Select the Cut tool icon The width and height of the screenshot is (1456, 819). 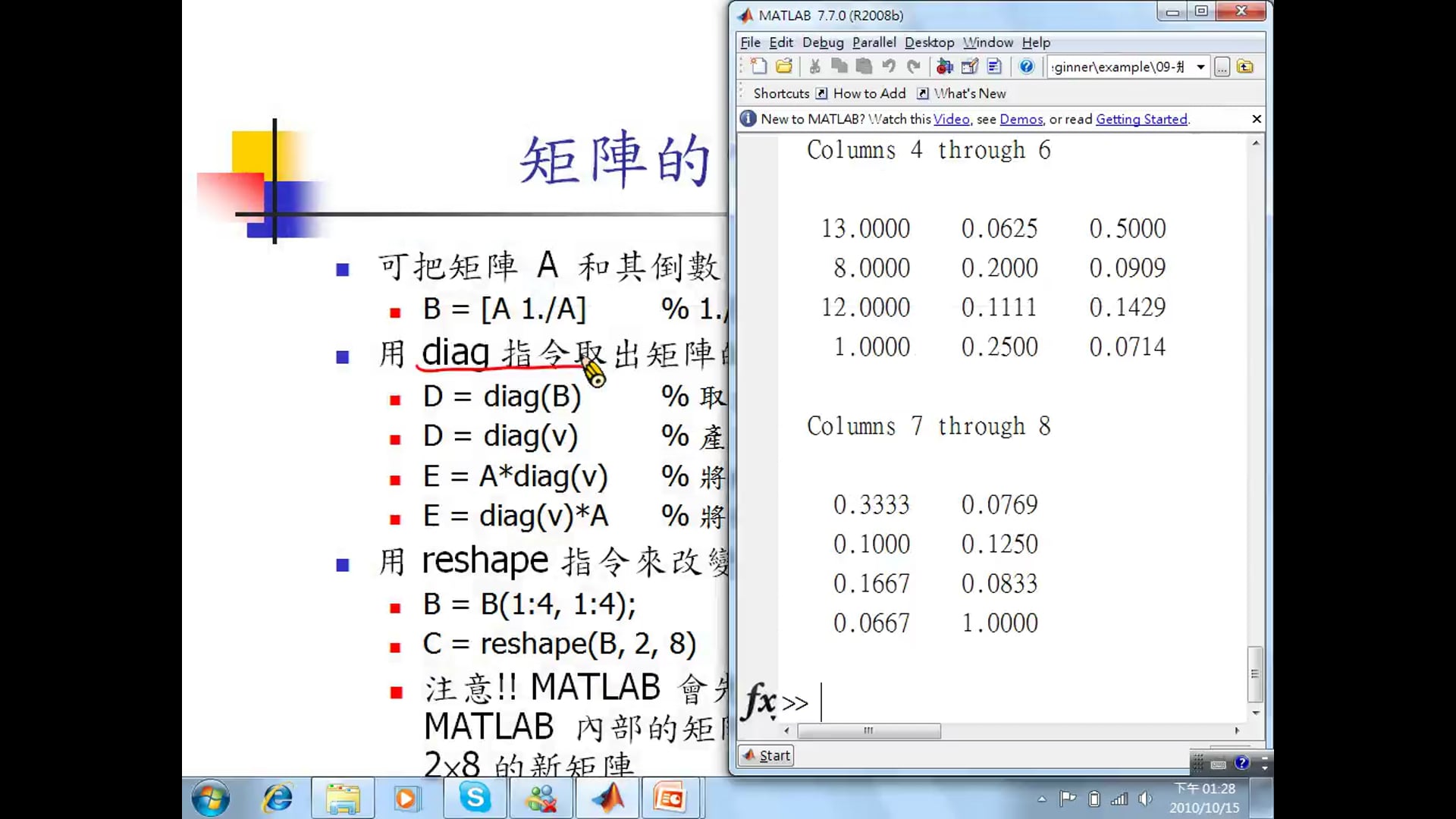pyautogui.click(x=815, y=67)
